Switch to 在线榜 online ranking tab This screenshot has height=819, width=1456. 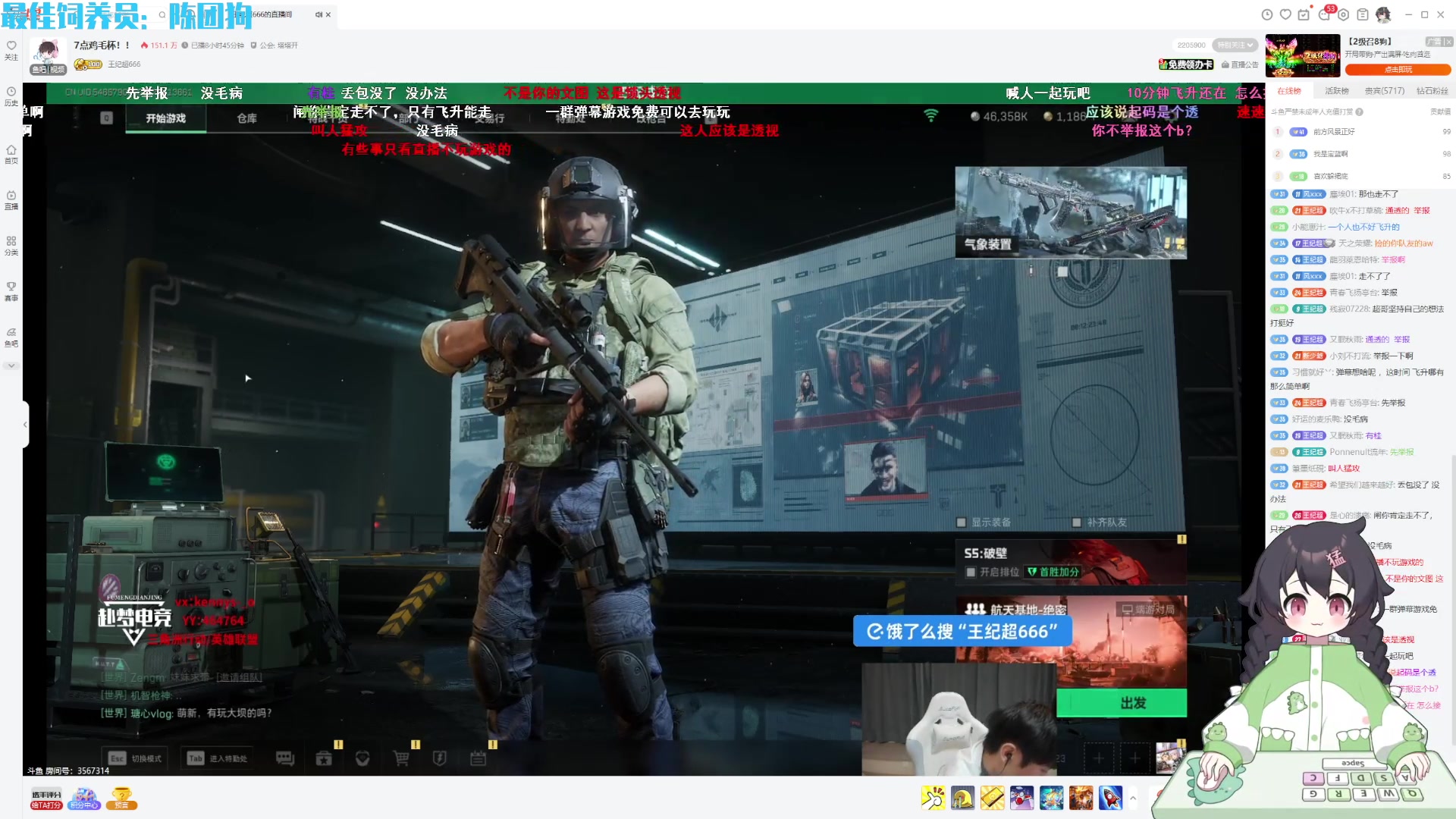[1288, 91]
